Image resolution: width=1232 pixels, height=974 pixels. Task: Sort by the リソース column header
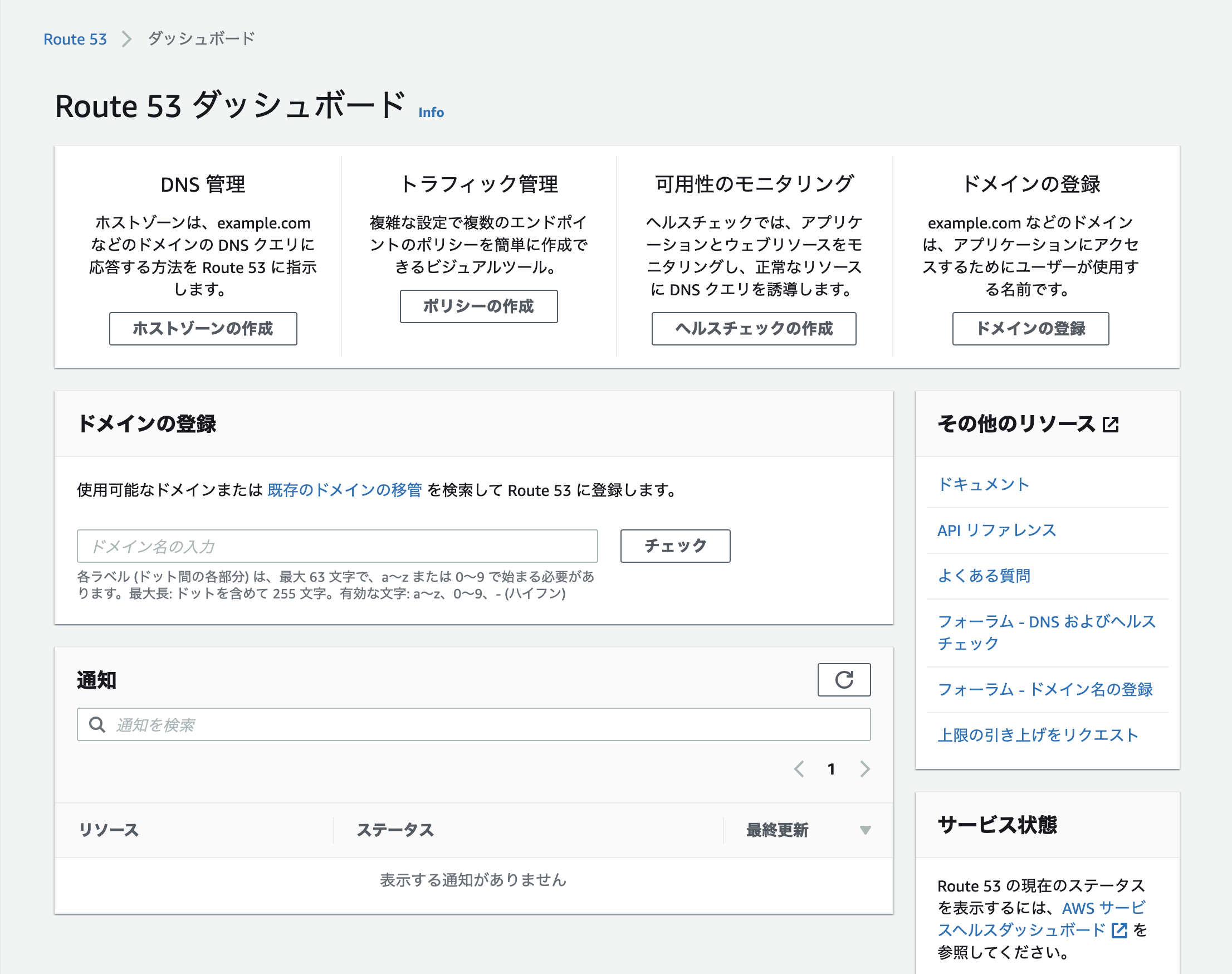point(108,830)
